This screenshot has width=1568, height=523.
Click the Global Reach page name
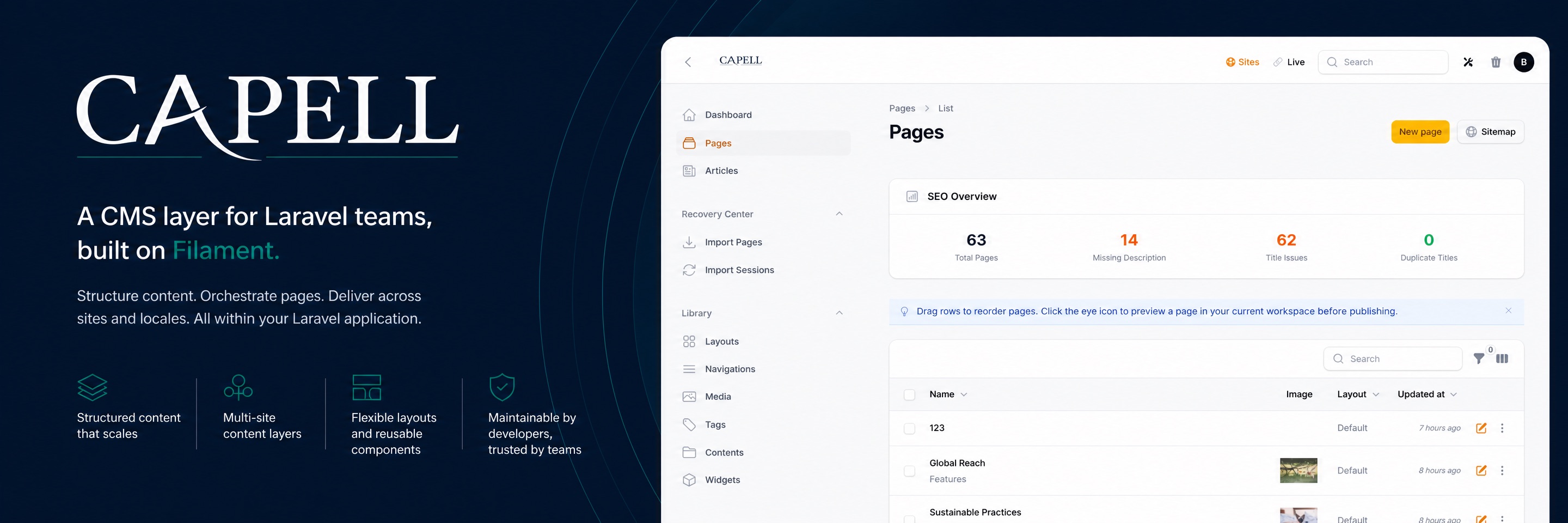pos(957,463)
